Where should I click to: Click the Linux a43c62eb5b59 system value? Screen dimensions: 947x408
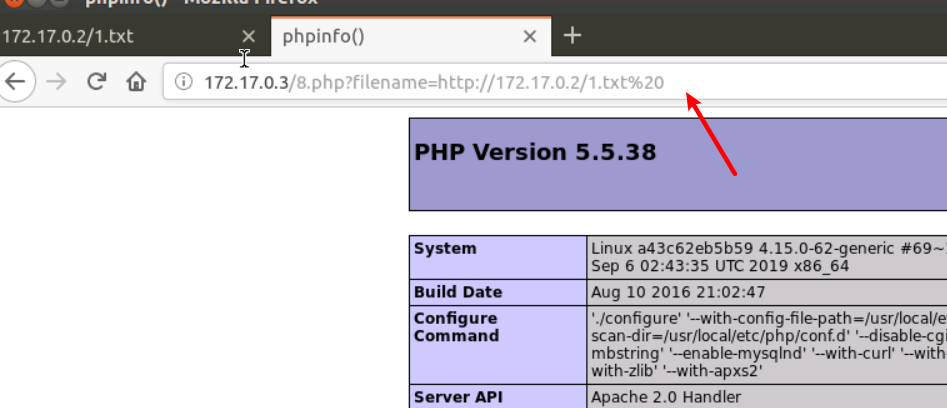pyautogui.click(x=769, y=257)
